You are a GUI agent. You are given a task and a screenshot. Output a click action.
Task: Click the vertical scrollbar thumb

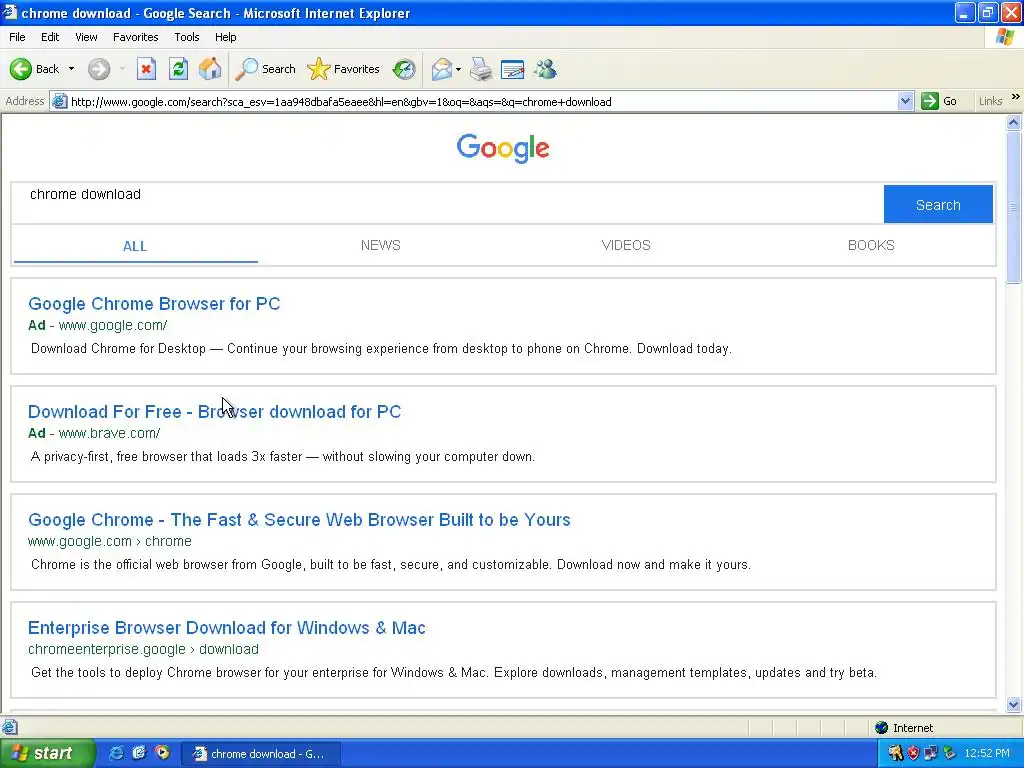[1014, 207]
